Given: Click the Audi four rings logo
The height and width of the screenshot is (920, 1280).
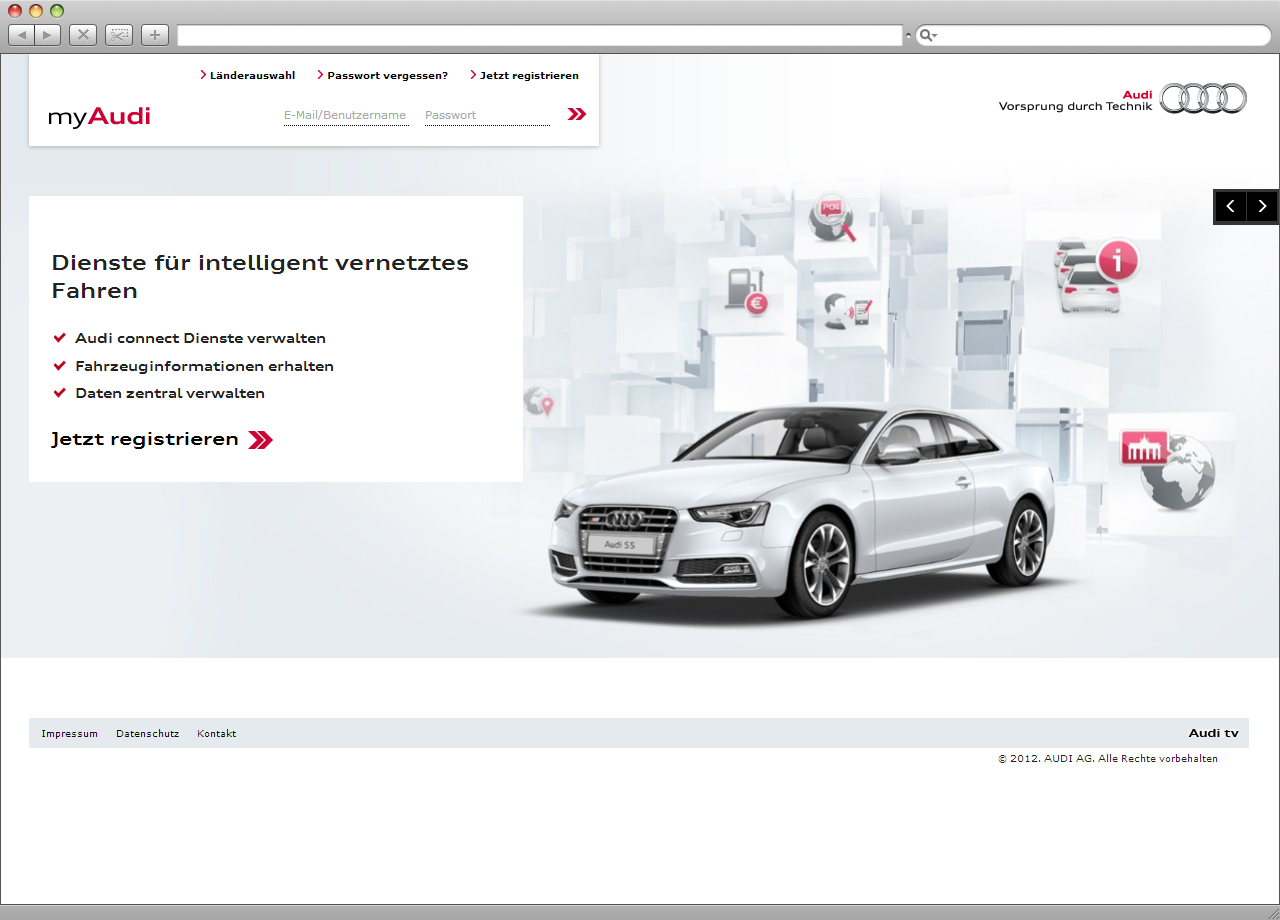Looking at the screenshot, I should pos(1203,98).
